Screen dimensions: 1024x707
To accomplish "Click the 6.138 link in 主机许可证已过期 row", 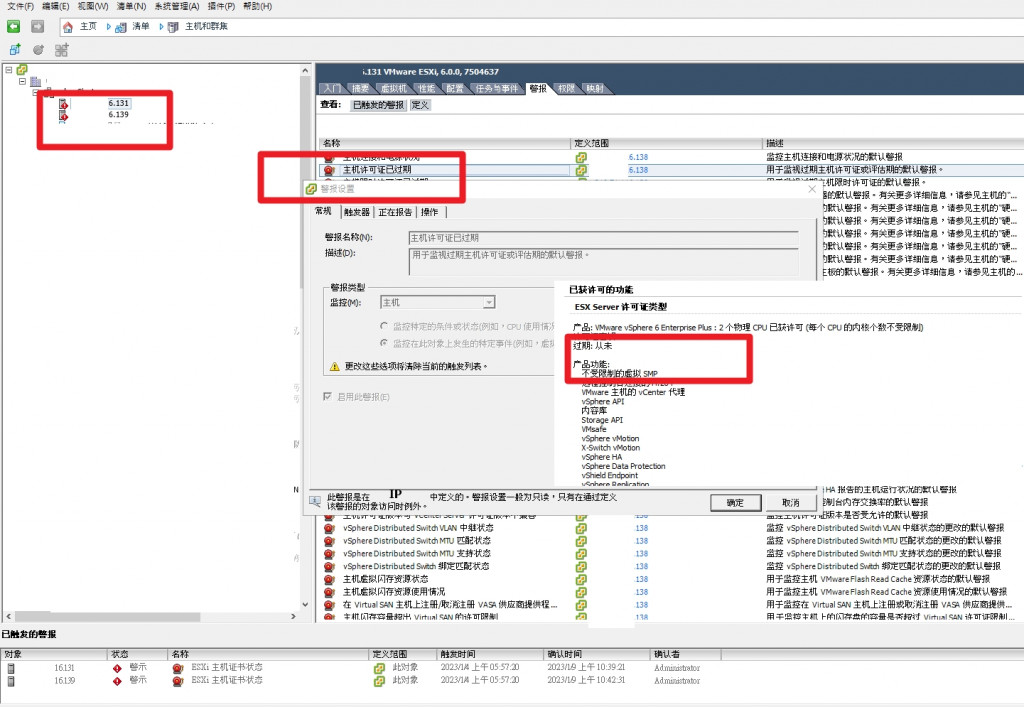I will (x=638, y=170).
